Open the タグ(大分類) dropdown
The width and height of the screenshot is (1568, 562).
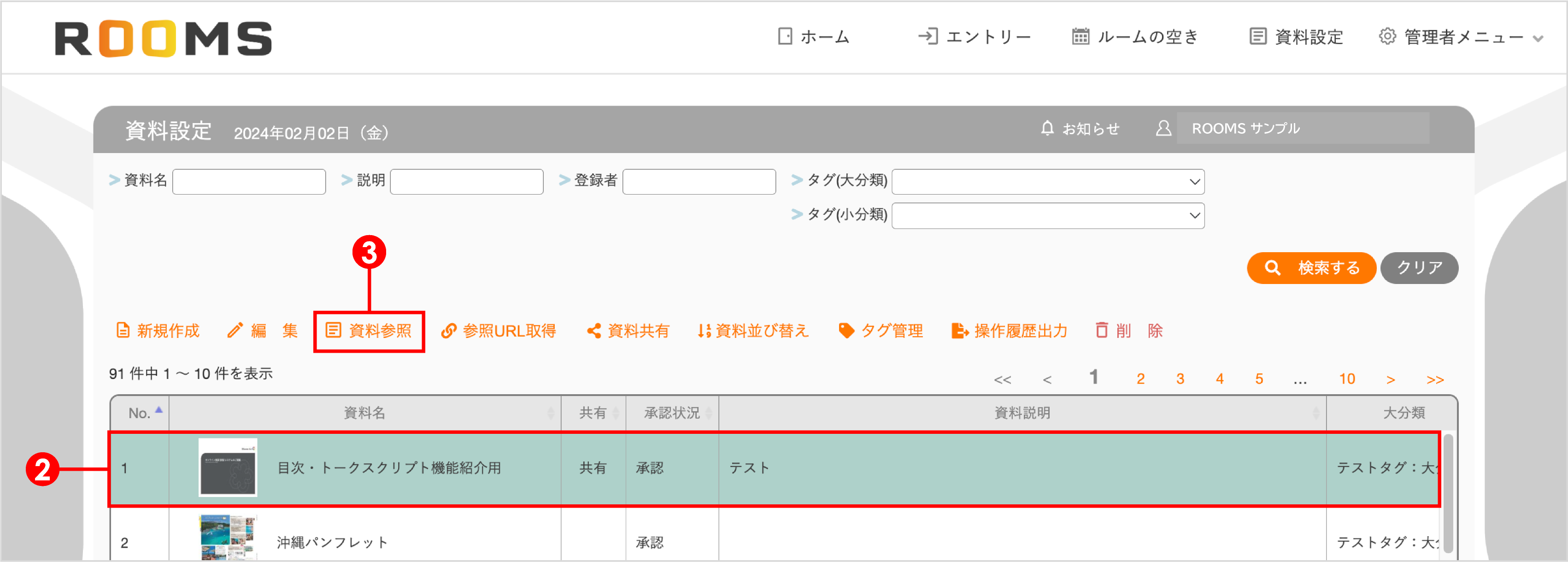coord(1048,182)
